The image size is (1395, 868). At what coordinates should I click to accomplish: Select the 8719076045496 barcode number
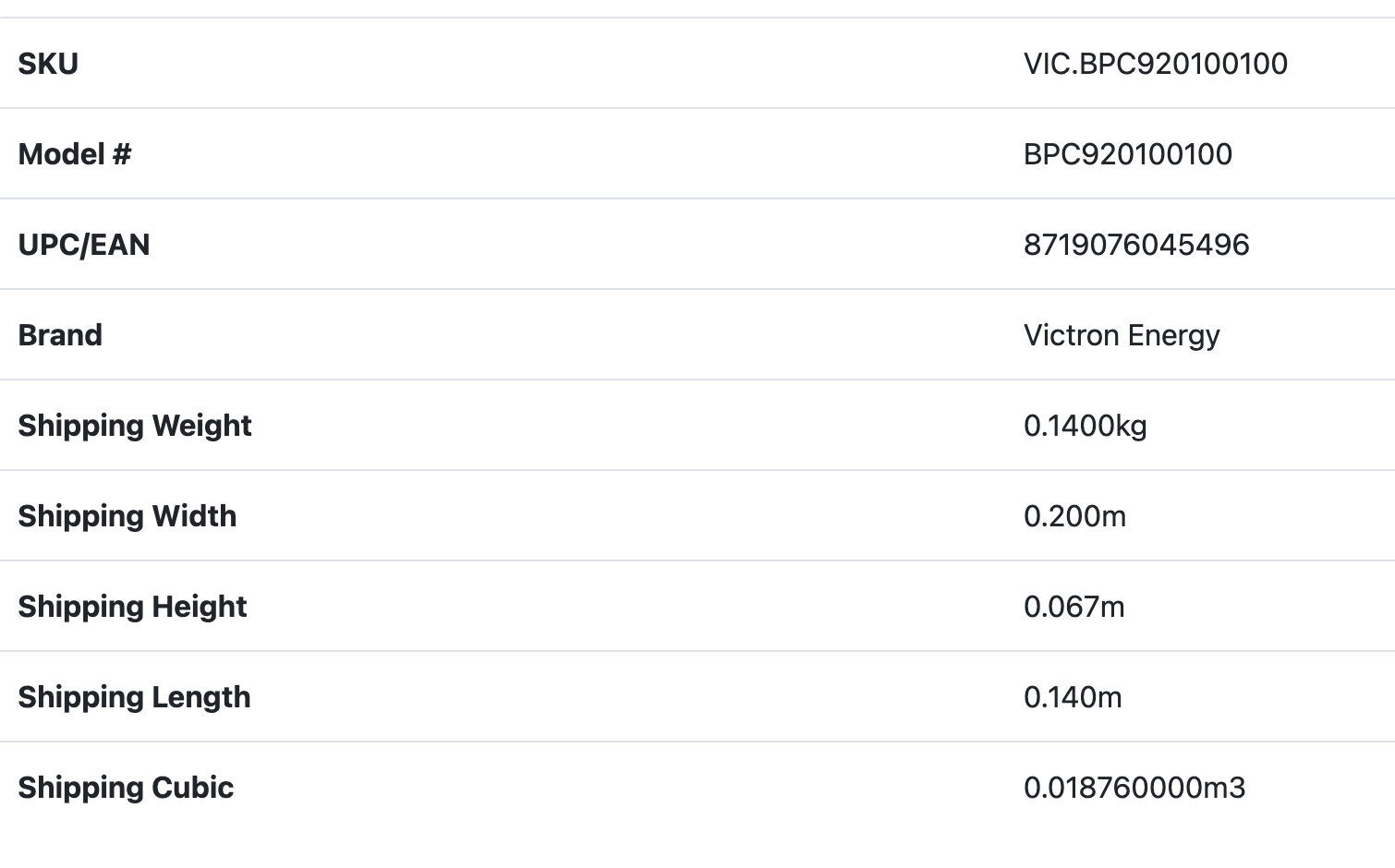pyautogui.click(x=1136, y=245)
